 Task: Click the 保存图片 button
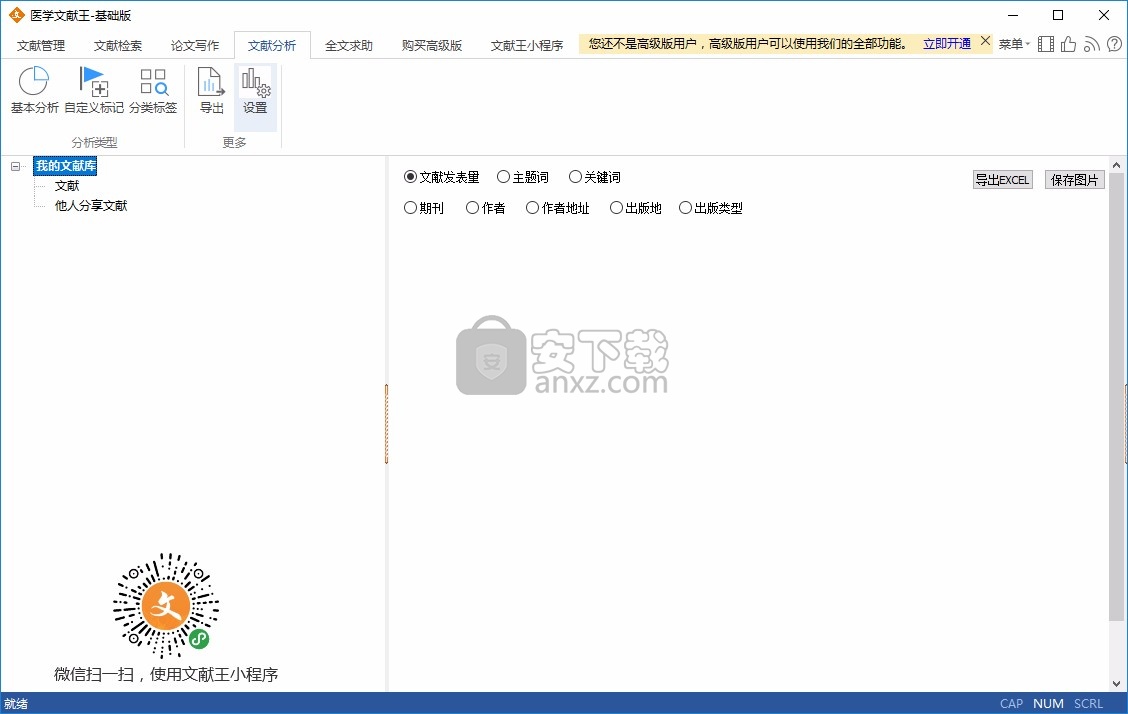coord(1075,180)
